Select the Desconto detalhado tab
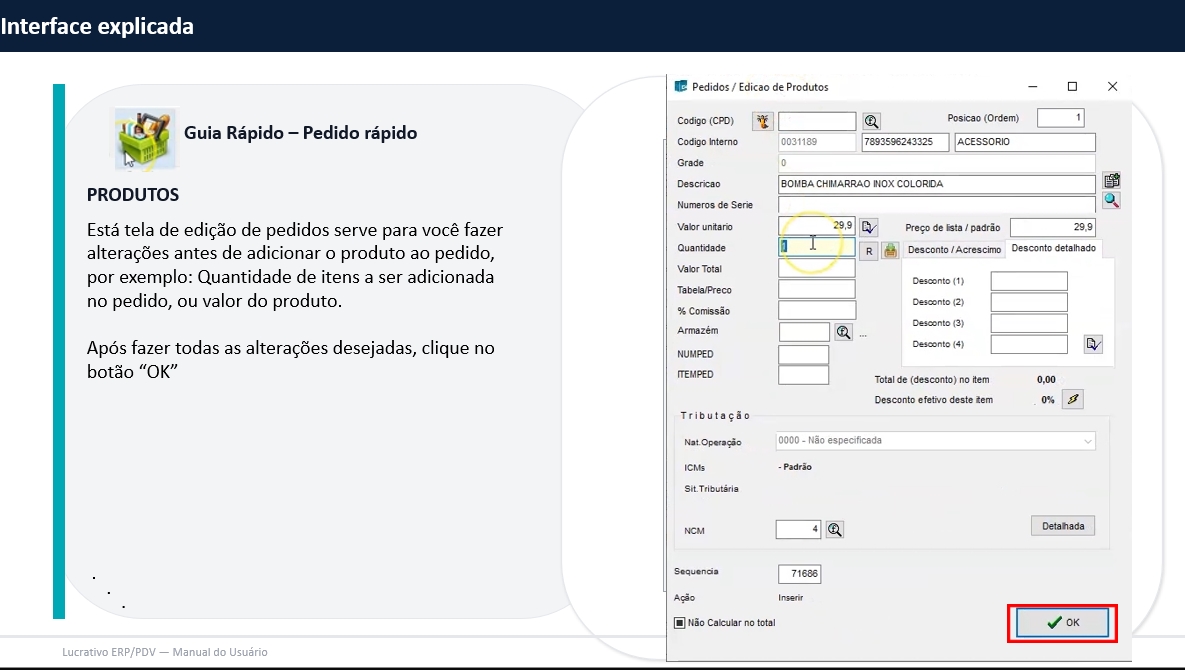The height and width of the screenshot is (670, 1185). [x=1053, y=248]
